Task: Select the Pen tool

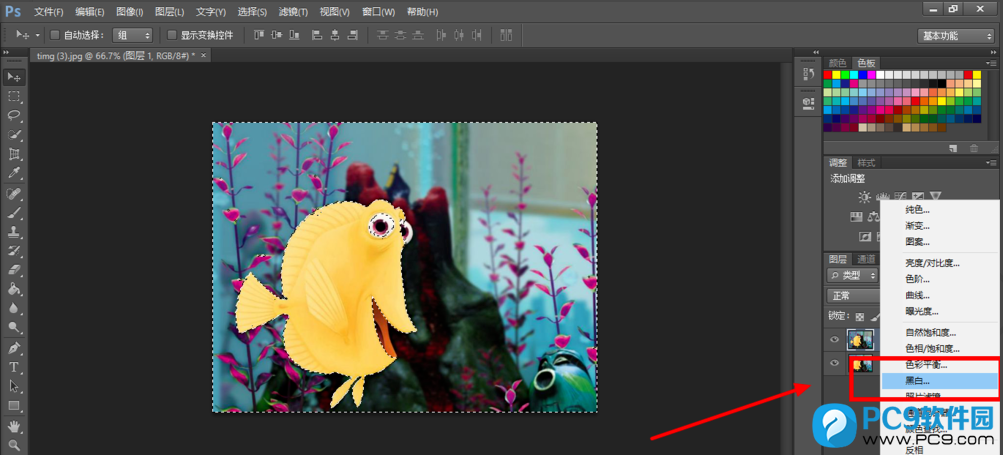Action: pos(13,348)
